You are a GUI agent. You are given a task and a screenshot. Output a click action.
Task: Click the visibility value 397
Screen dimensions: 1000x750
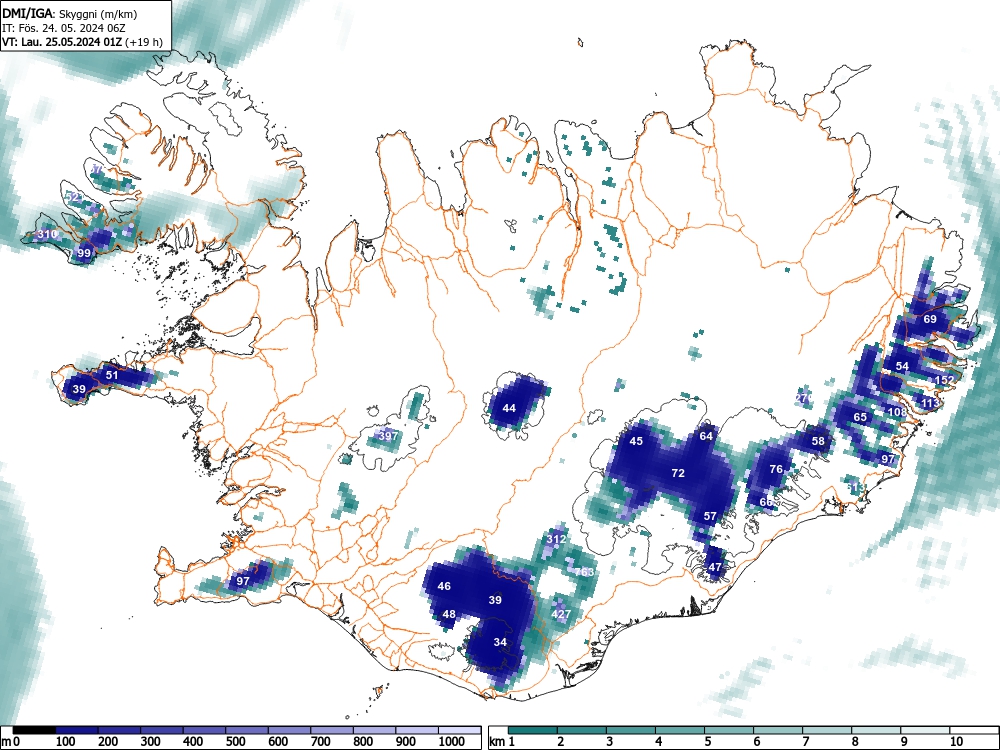click(388, 436)
